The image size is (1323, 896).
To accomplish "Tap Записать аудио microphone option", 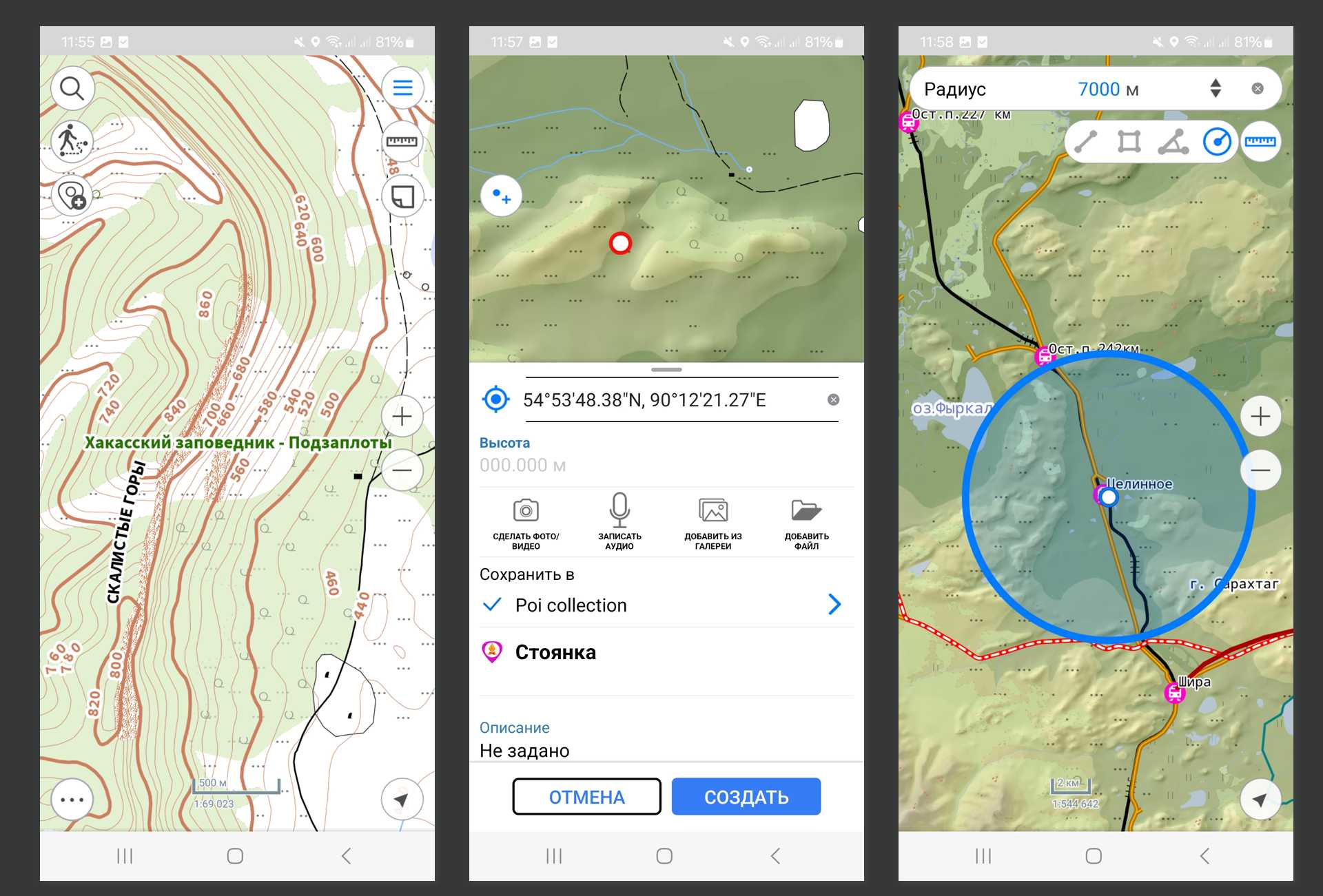I will (619, 523).
